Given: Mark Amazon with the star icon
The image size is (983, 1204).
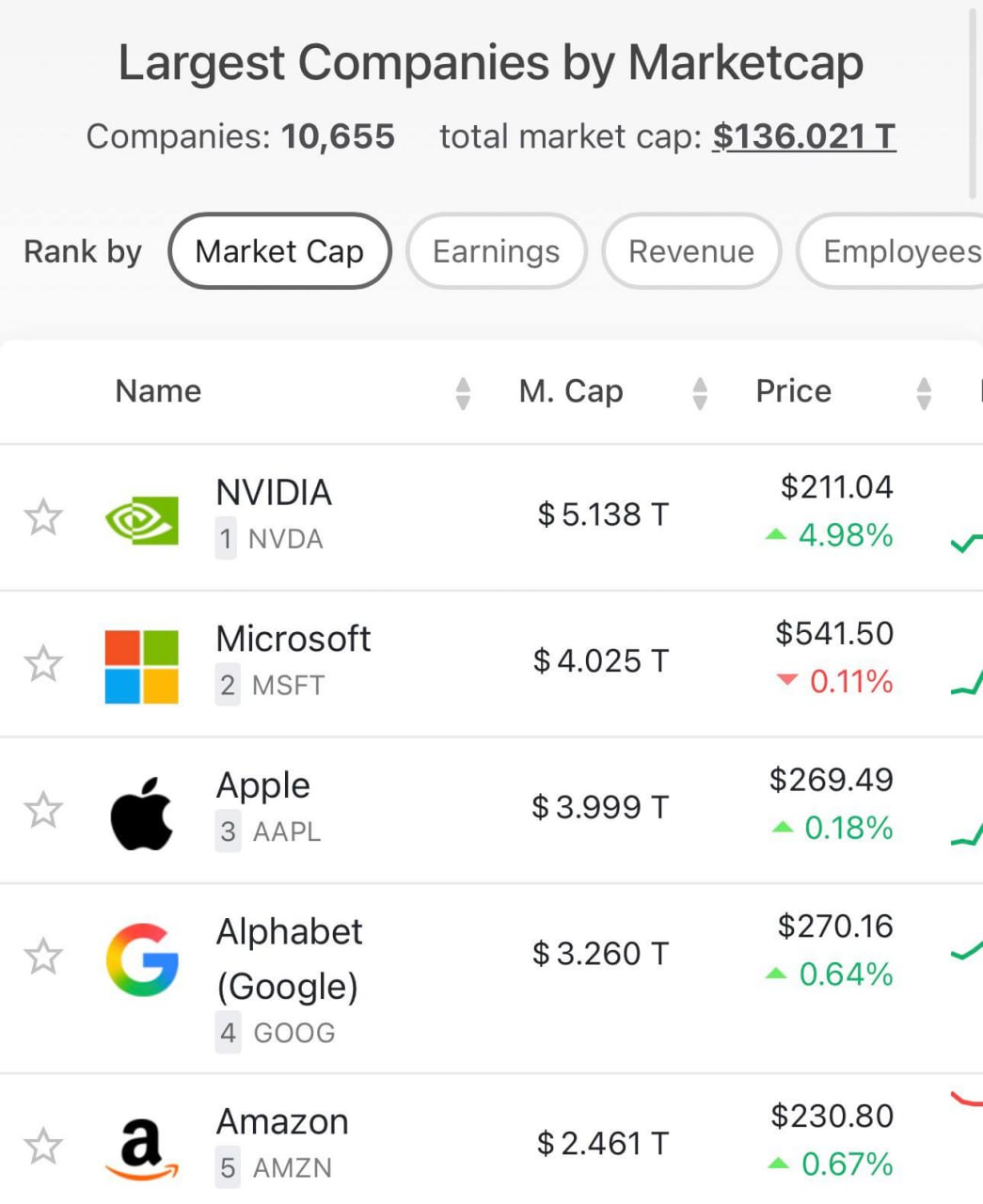Looking at the screenshot, I should [x=43, y=1147].
